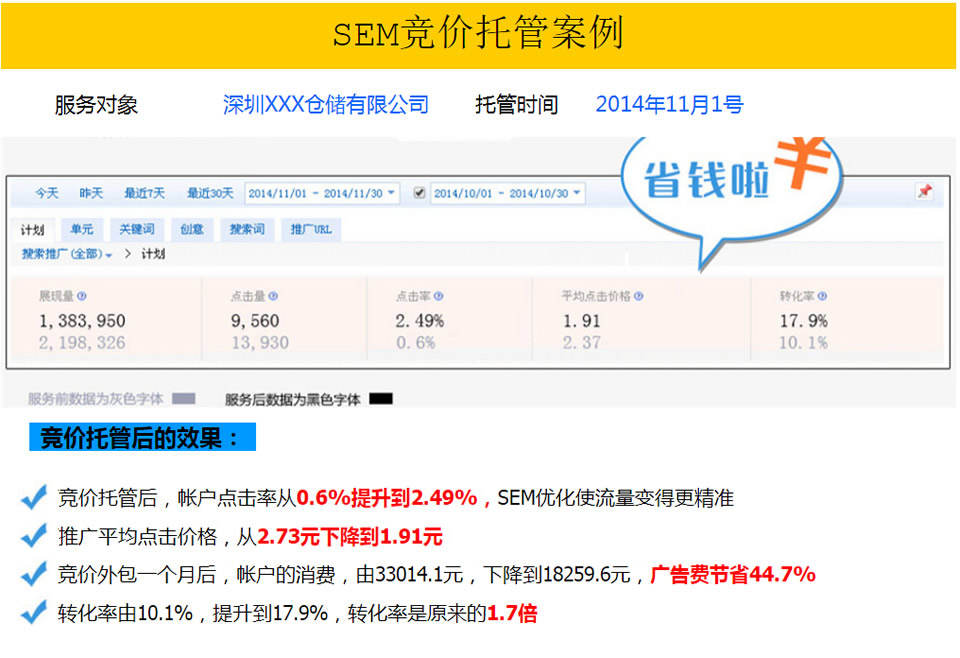
Task: Switch to the 单元 tab
Action: (x=81, y=230)
